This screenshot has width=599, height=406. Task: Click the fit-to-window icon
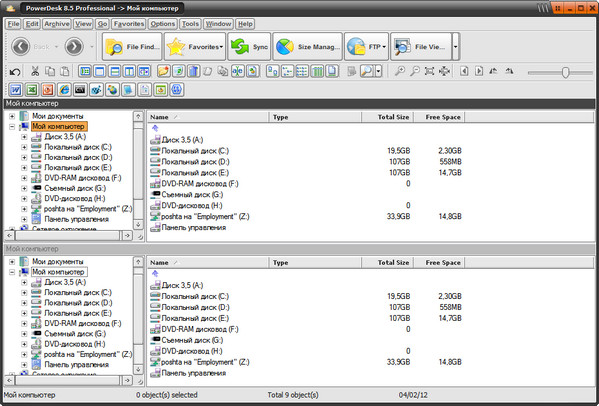(429, 71)
